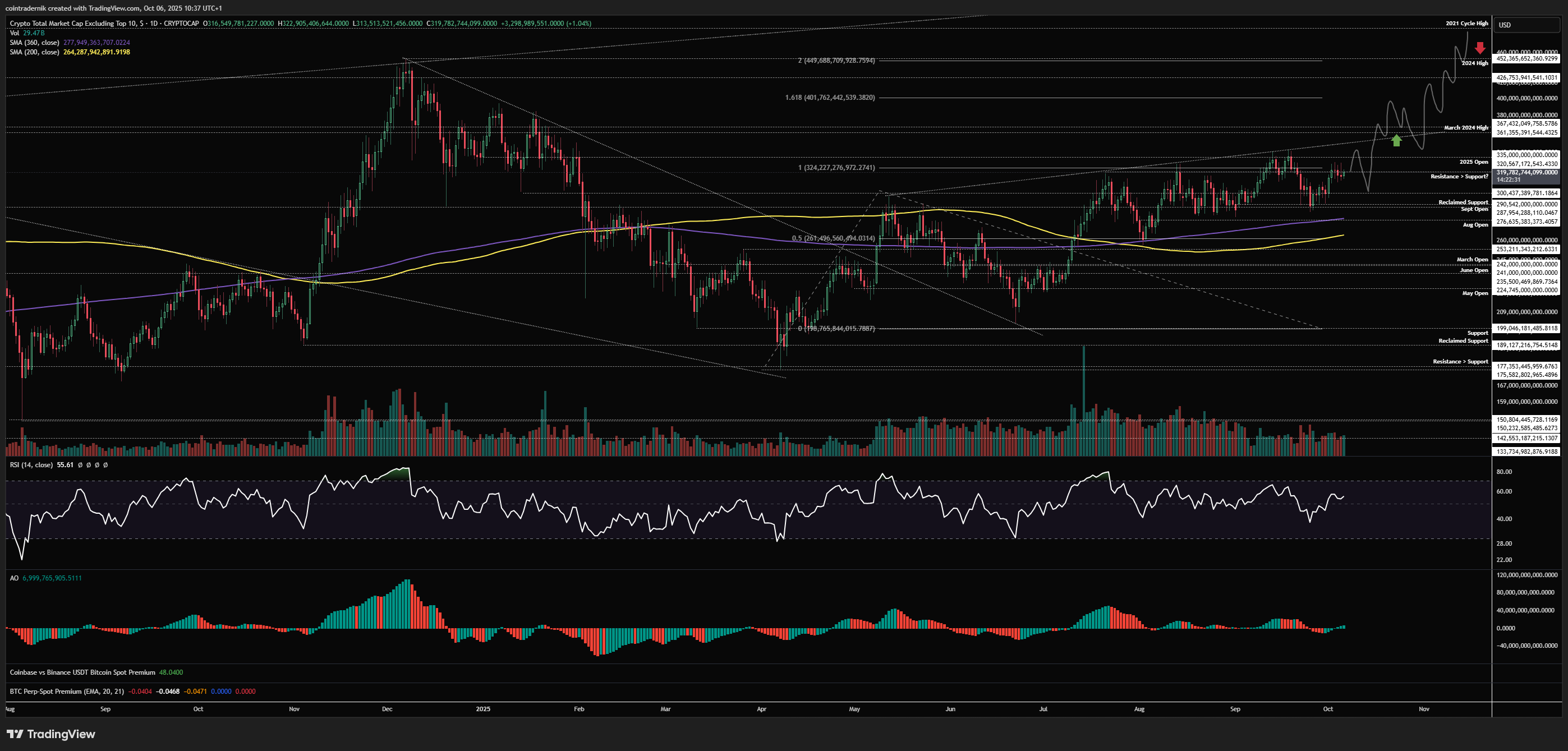Screen dimensions: 1568x751
Task: Click the March 2024 High level label
Action: [x=1465, y=128]
